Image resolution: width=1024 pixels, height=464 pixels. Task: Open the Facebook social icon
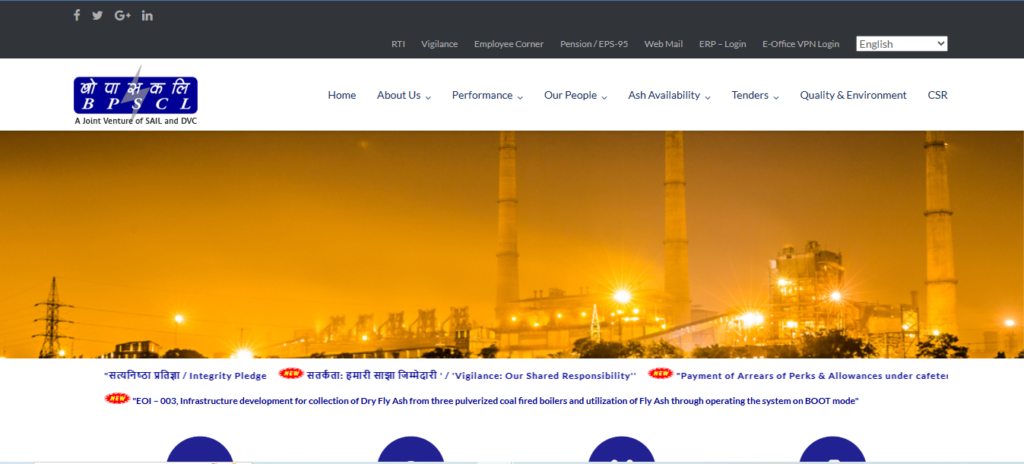pyautogui.click(x=77, y=15)
